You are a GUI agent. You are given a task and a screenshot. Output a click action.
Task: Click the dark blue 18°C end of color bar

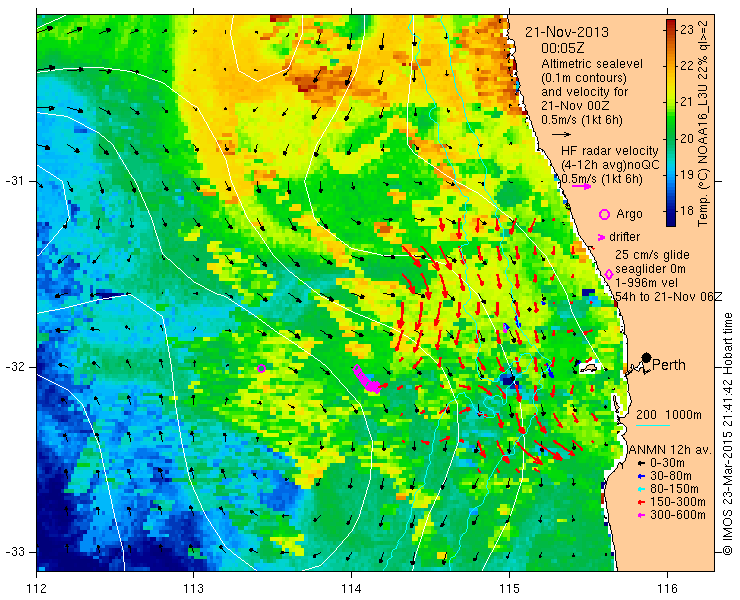[x=671, y=221]
